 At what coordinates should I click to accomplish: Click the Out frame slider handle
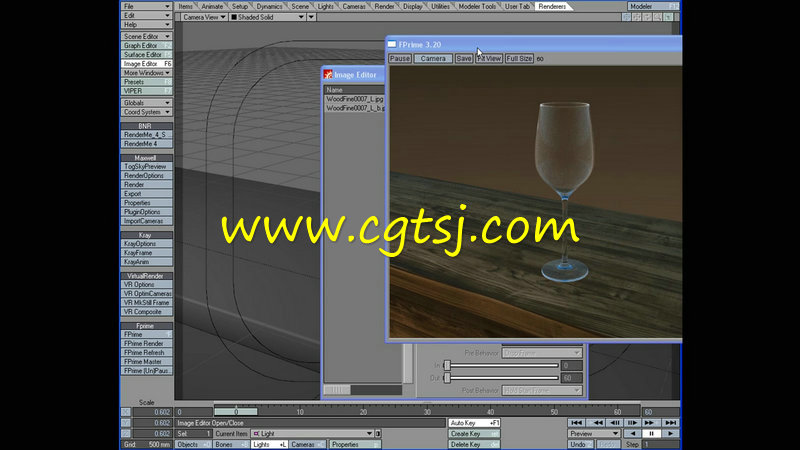pyautogui.click(x=447, y=378)
